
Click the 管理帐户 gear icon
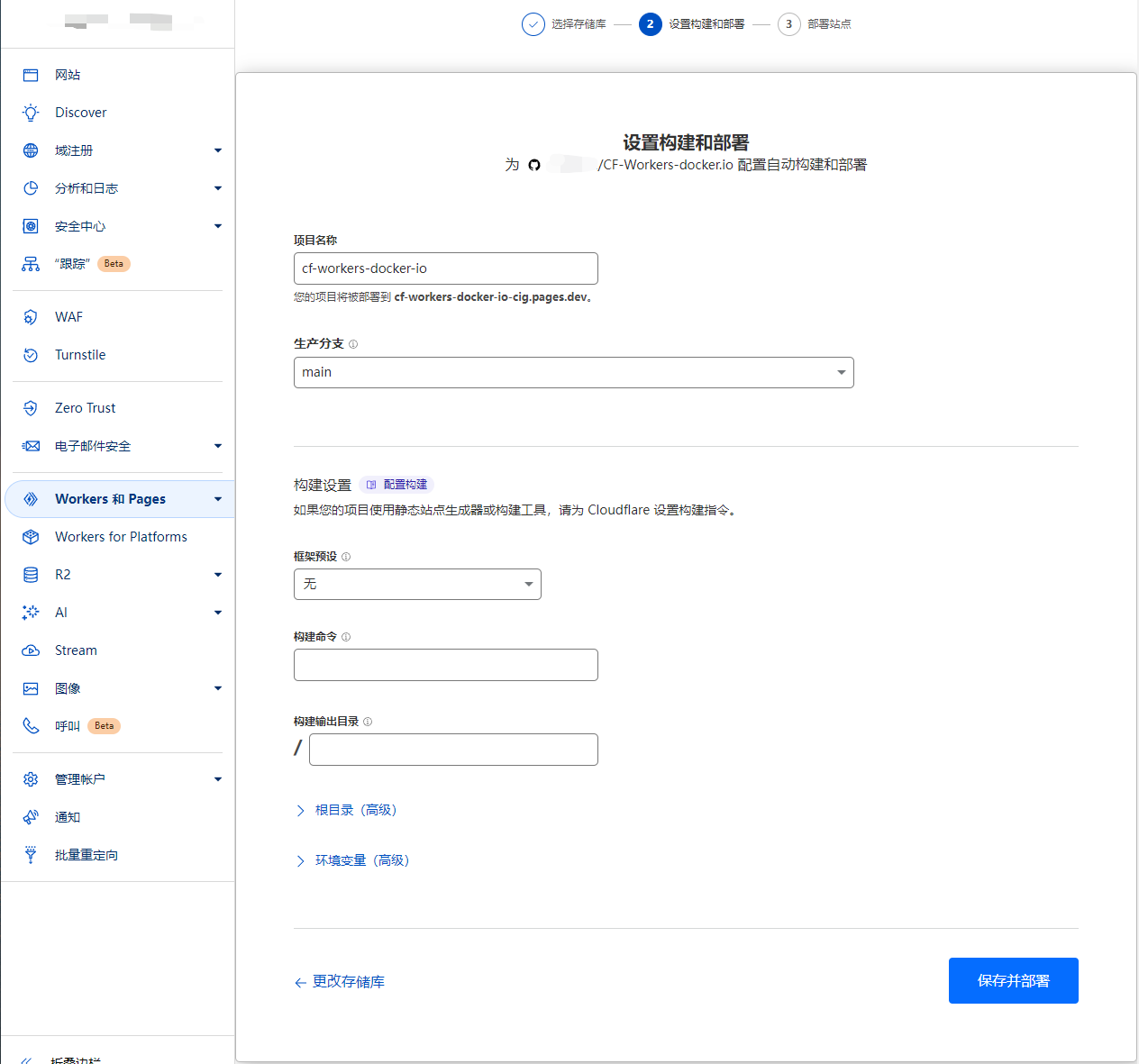31,779
